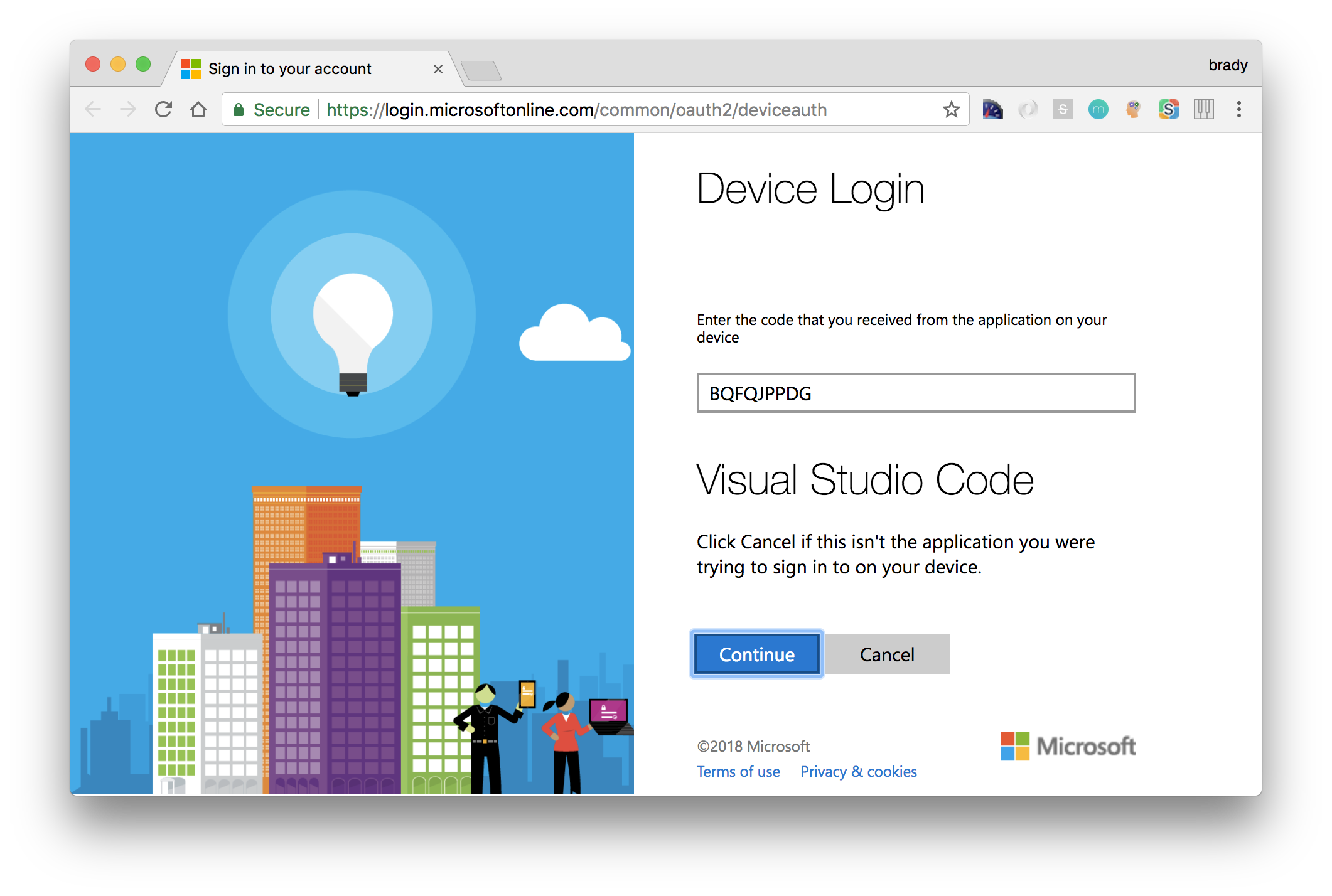
Task: Open the Privacy & cookies link
Action: pyautogui.click(x=858, y=772)
